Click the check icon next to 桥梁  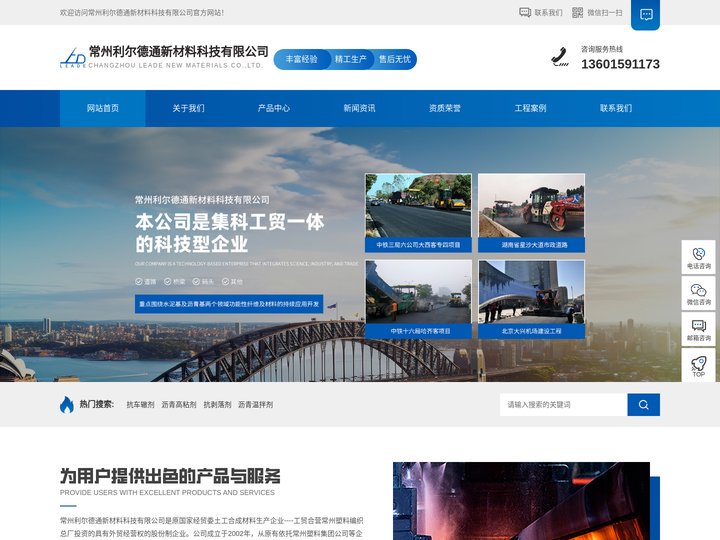coord(168,281)
